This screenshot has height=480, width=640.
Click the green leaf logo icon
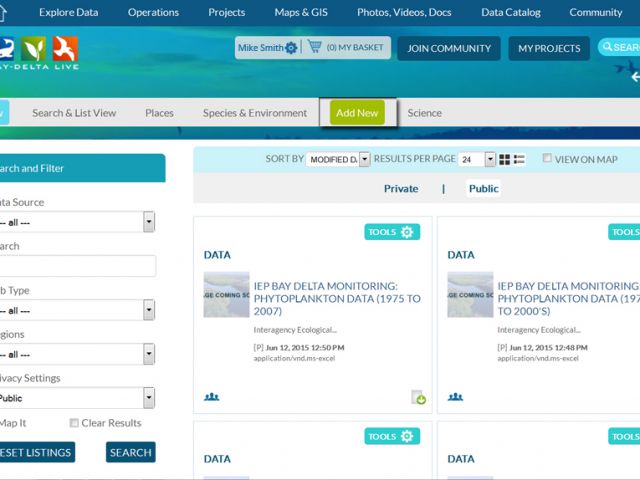(33, 49)
